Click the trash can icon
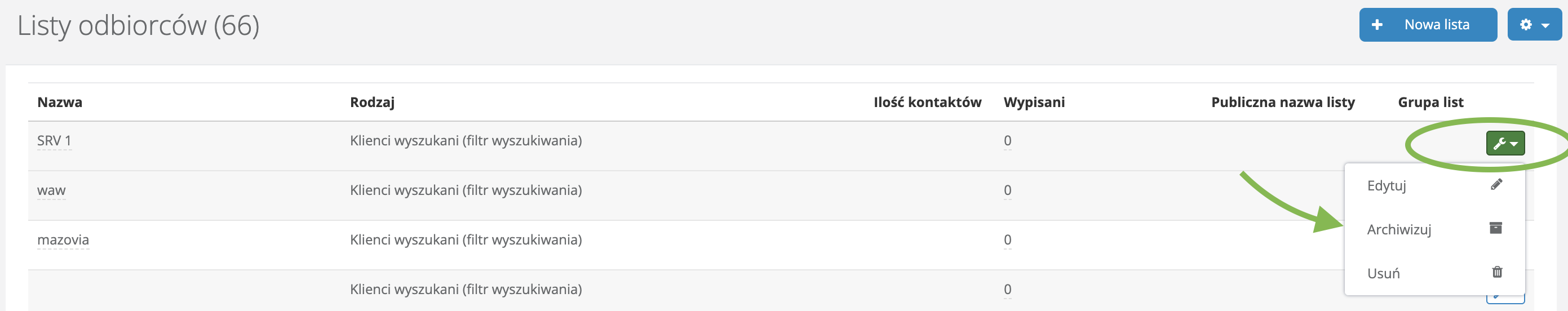 pyautogui.click(x=1497, y=272)
